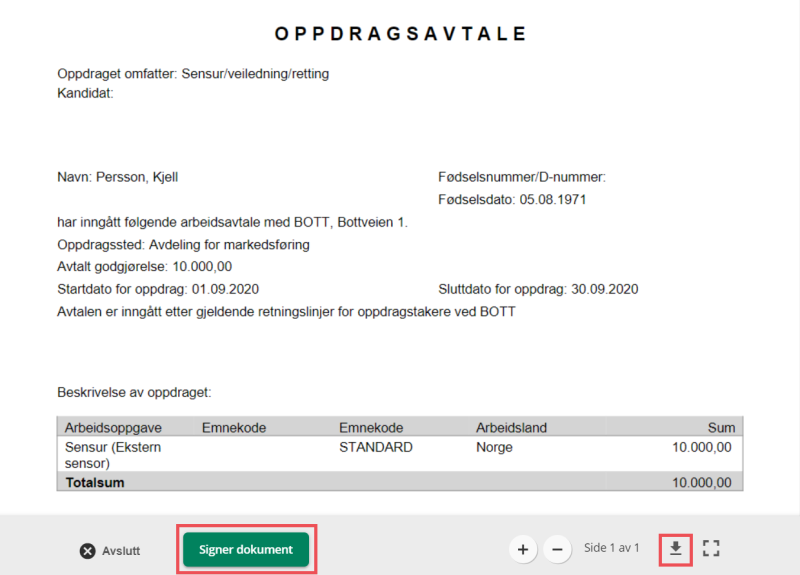Open fullscreen view icon
Image resolution: width=800 pixels, height=575 pixels.
pyautogui.click(x=711, y=548)
